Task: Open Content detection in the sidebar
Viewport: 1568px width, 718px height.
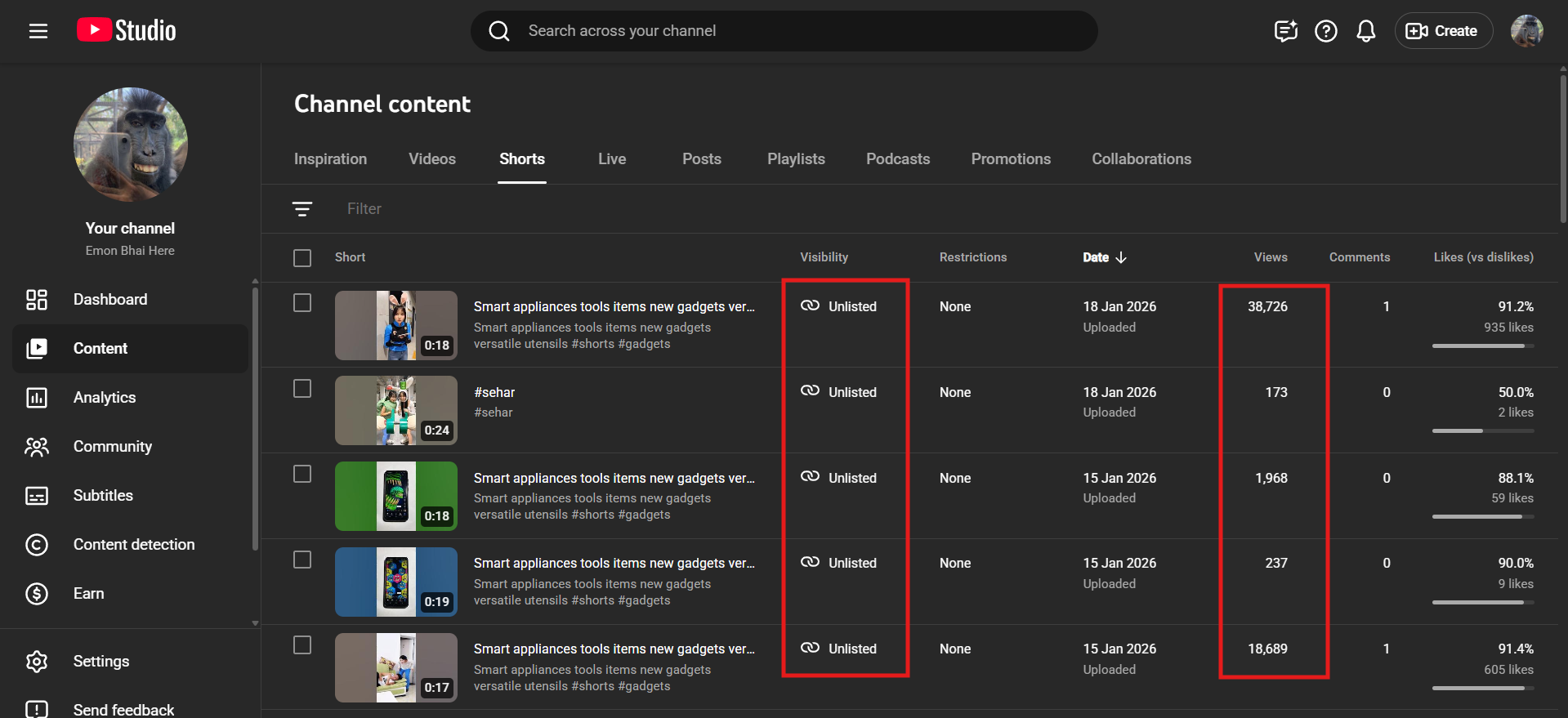Action: [134, 545]
